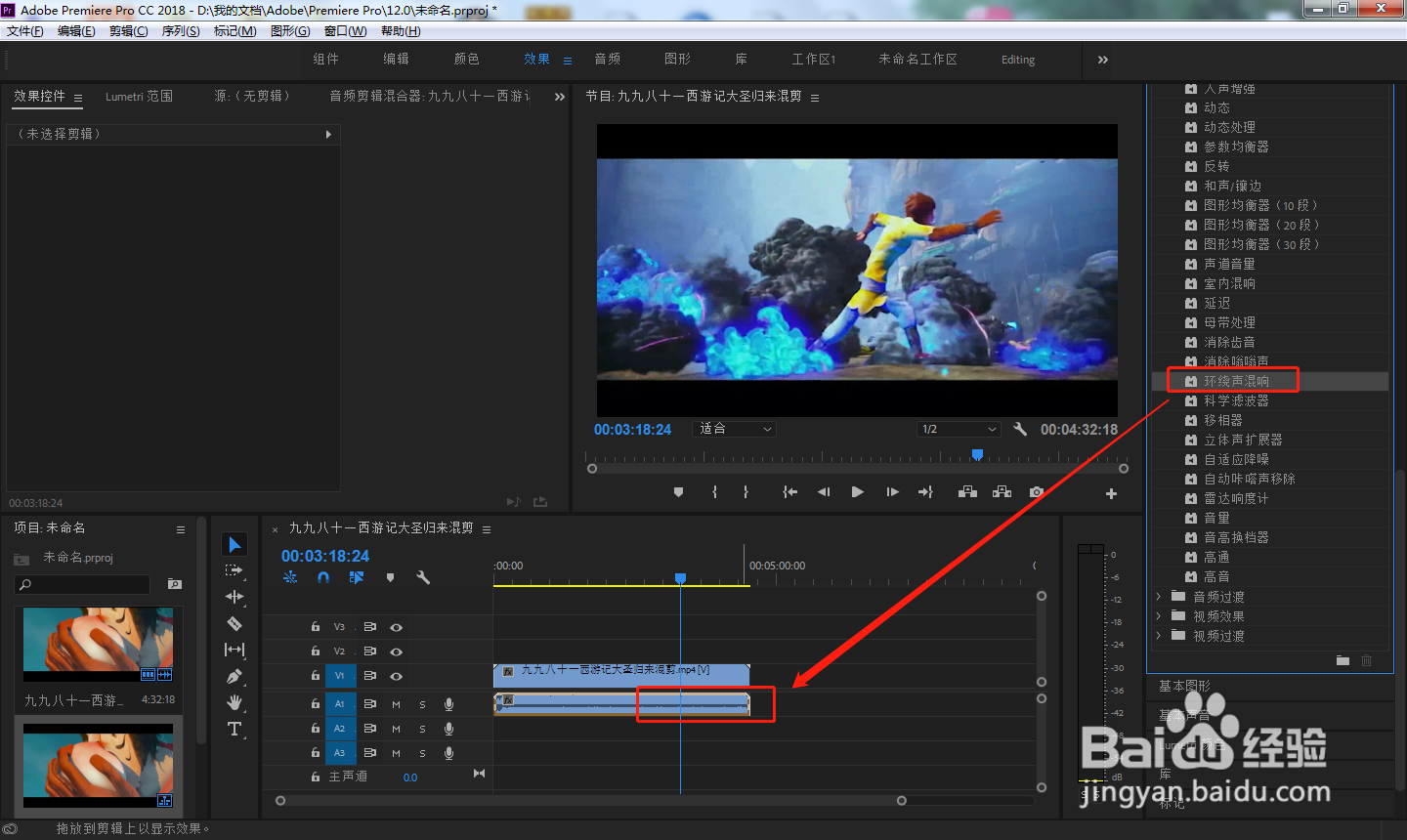Open the Program monitor button editor (plus)
The width and height of the screenshot is (1407, 840).
click(1111, 493)
